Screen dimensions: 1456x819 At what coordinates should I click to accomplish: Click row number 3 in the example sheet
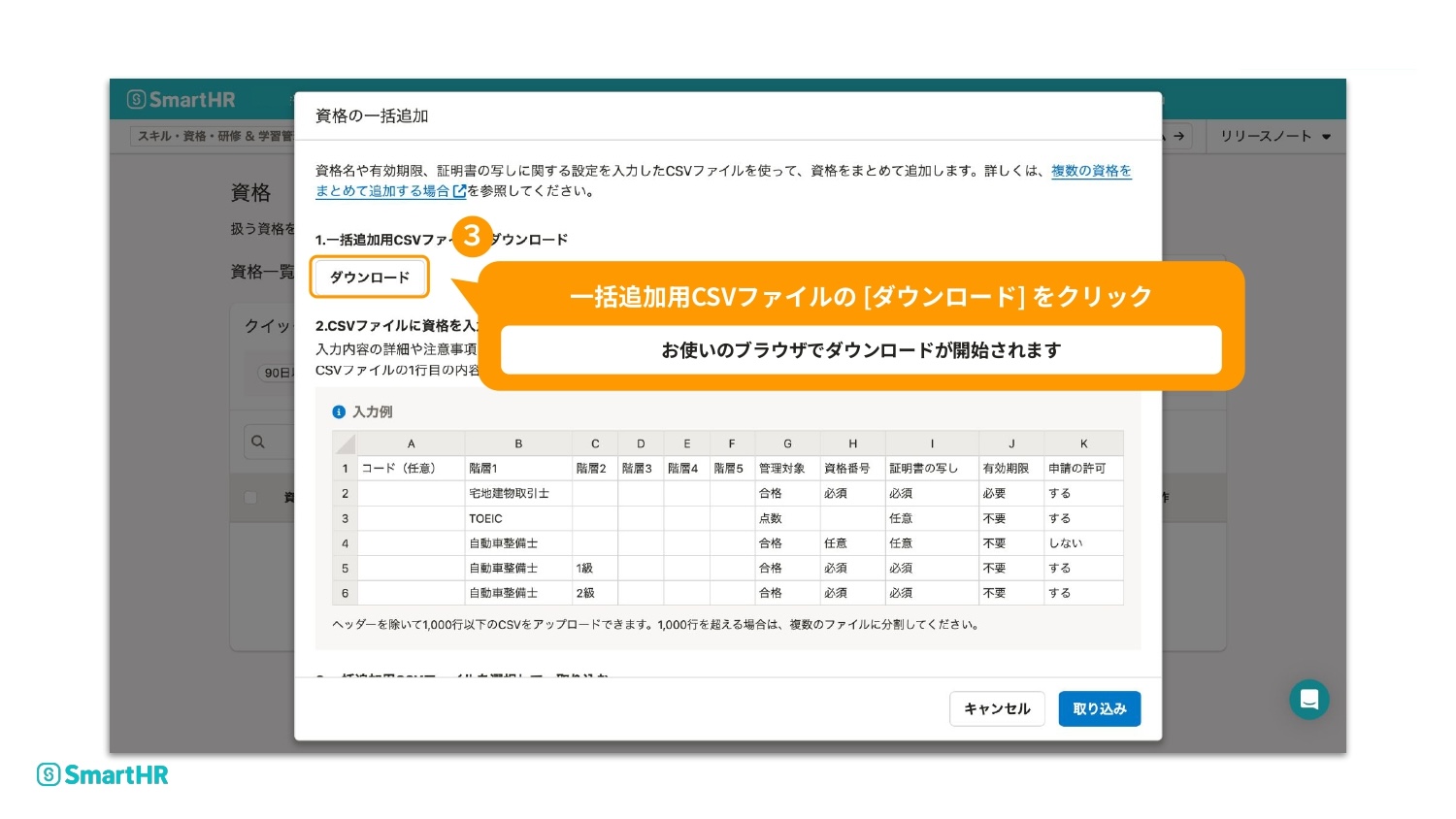tap(345, 519)
